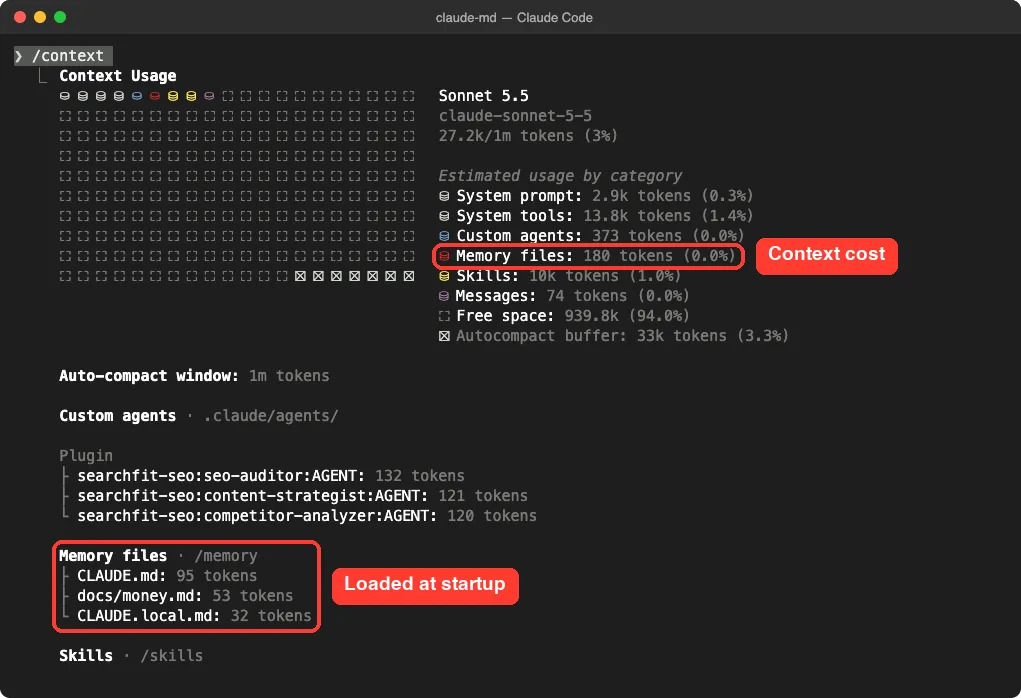This screenshot has width=1021, height=698.
Task: Click the .claude/agents/ path
Action: [271, 416]
